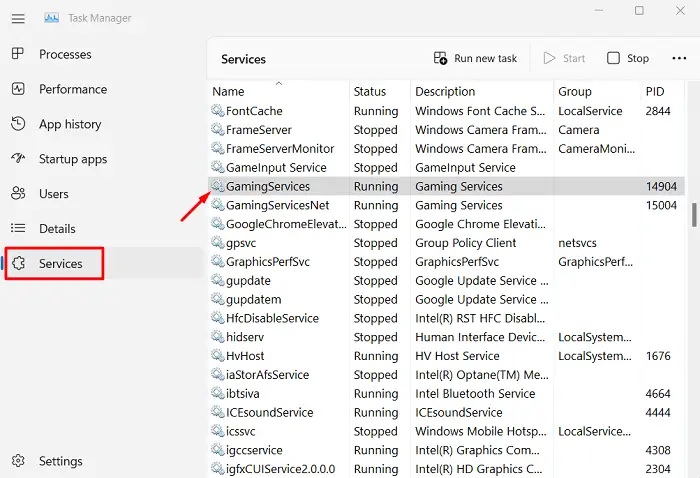The height and width of the screenshot is (478, 700).
Task: Open the Details list icon
Action: click(18, 229)
